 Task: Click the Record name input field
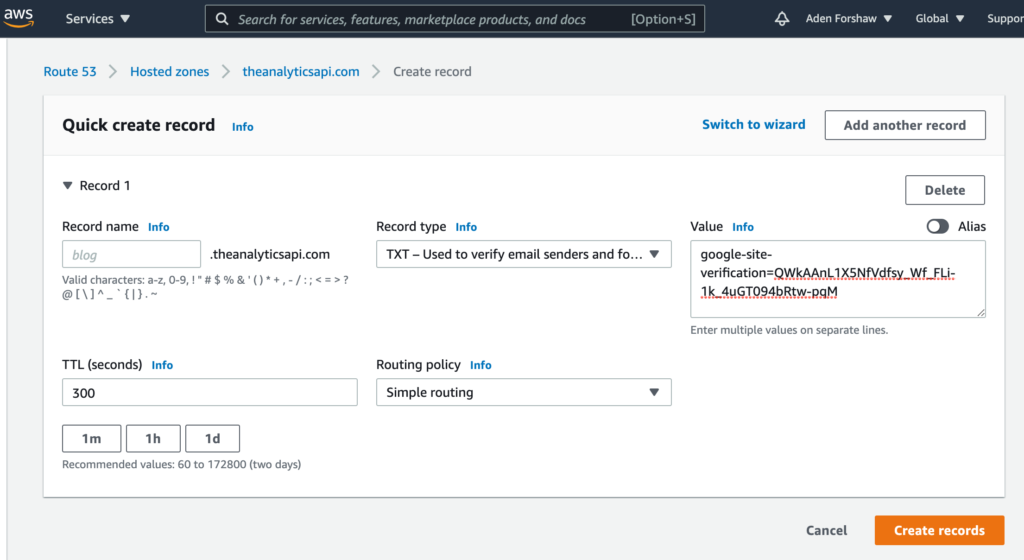131,254
